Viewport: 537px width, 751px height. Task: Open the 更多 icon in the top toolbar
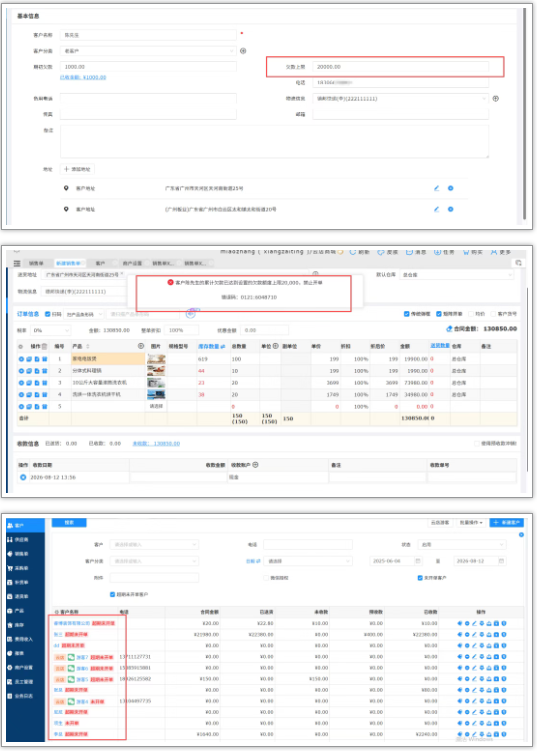coord(493,252)
